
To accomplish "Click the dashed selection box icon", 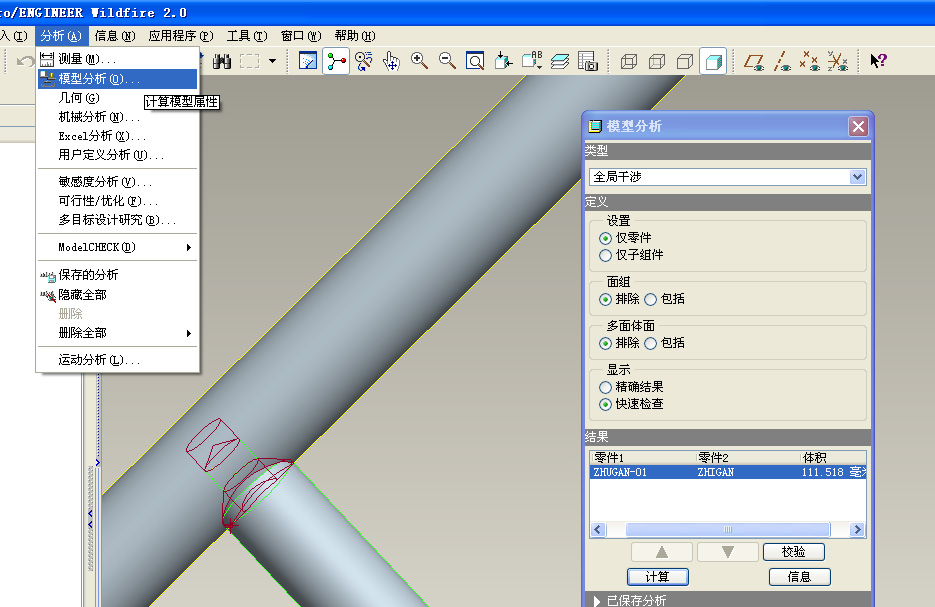I will [249, 61].
